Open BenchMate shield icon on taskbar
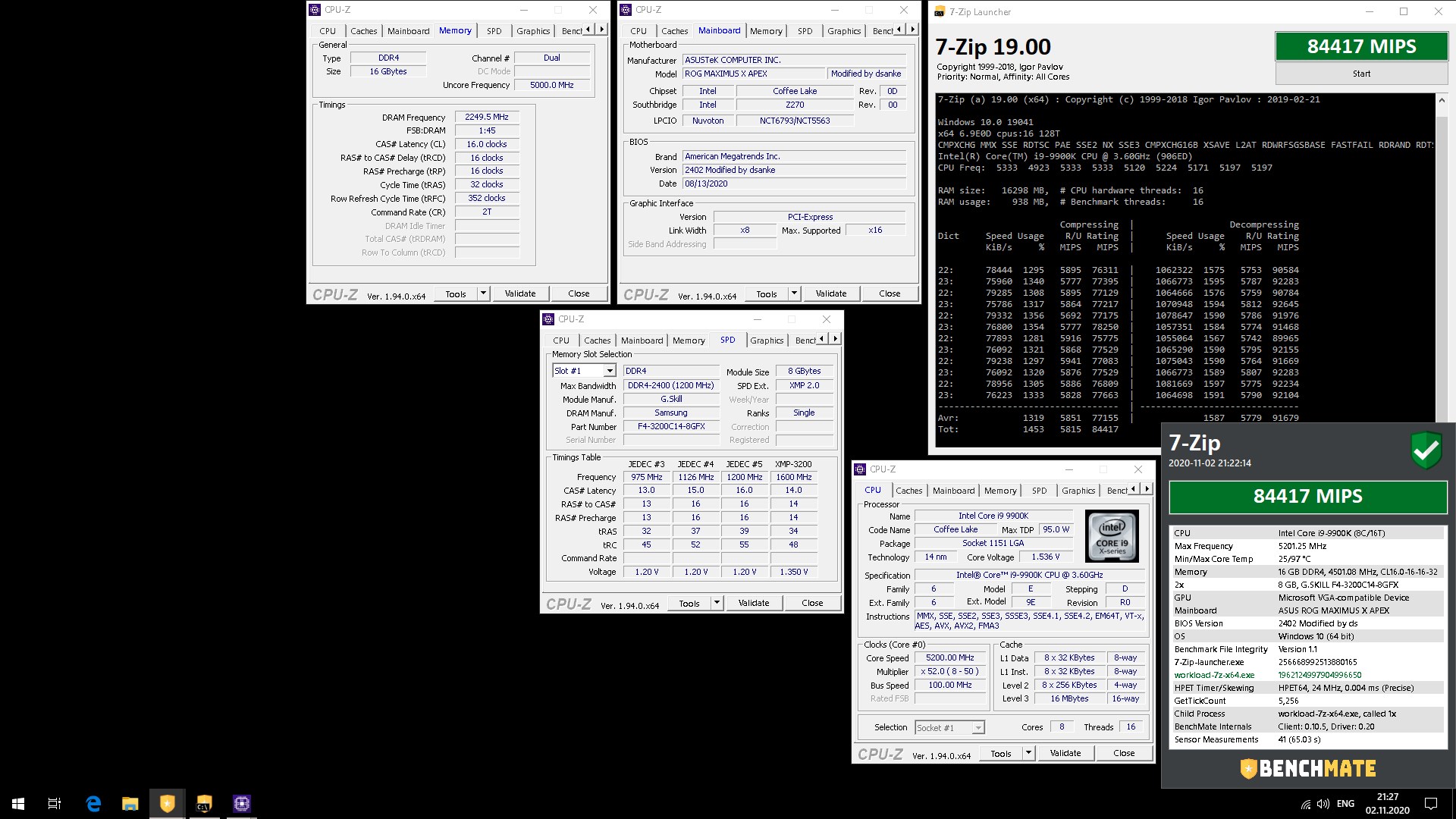 click(168, 803)
